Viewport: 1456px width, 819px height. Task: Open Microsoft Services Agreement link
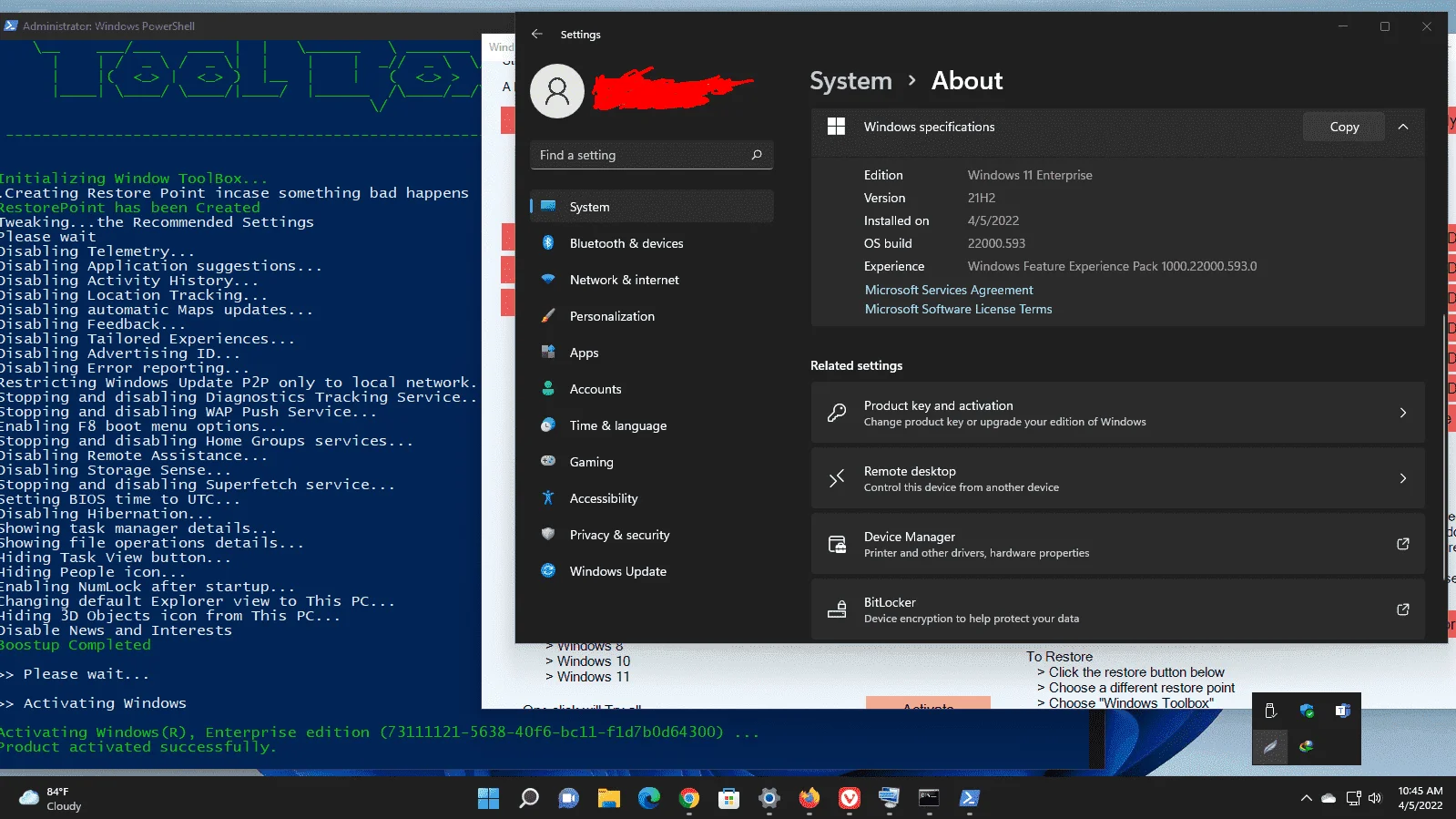click(949, 290)
